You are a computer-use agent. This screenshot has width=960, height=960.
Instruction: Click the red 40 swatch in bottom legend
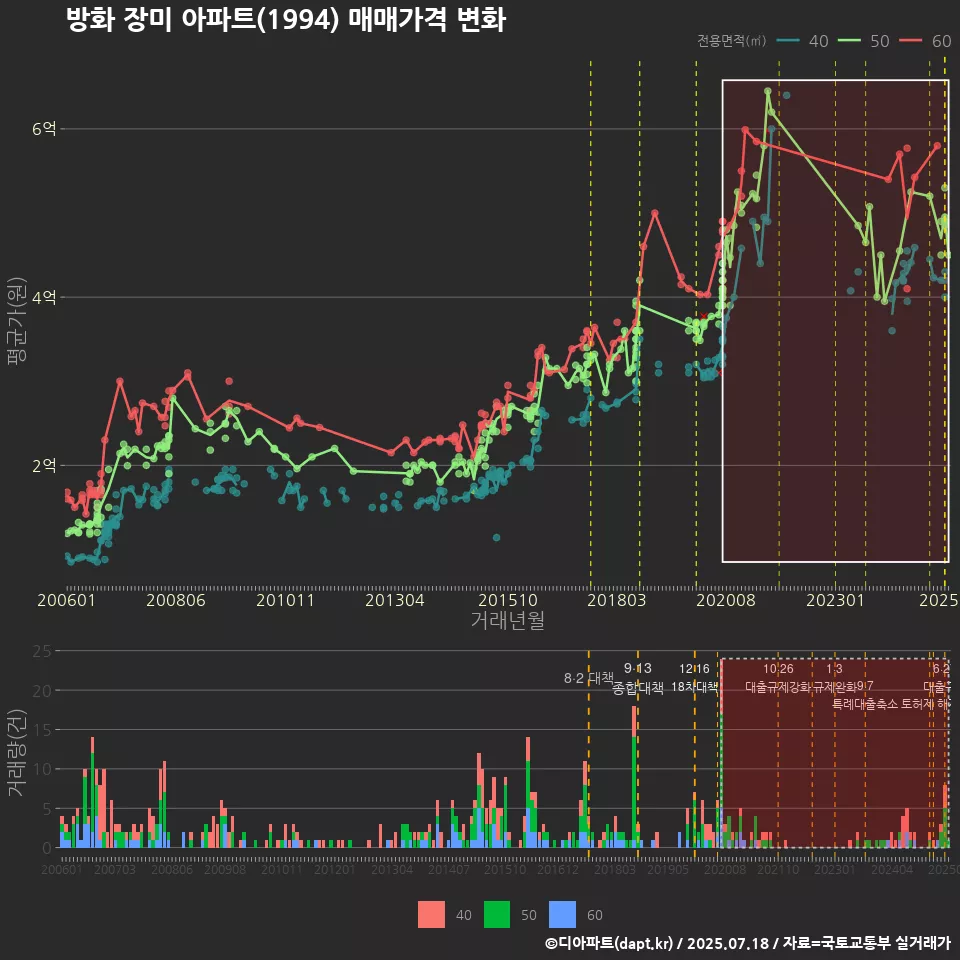pyautogui.click(x=431, y=915)
